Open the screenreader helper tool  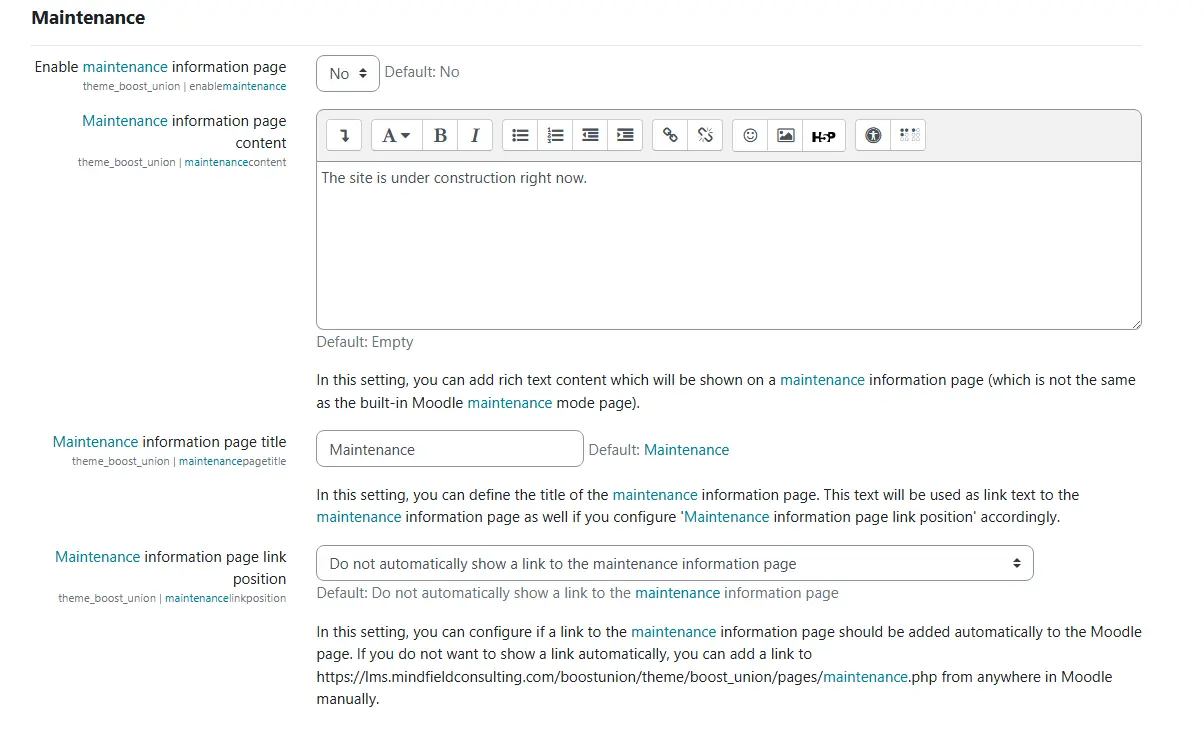tap(908, 135)
